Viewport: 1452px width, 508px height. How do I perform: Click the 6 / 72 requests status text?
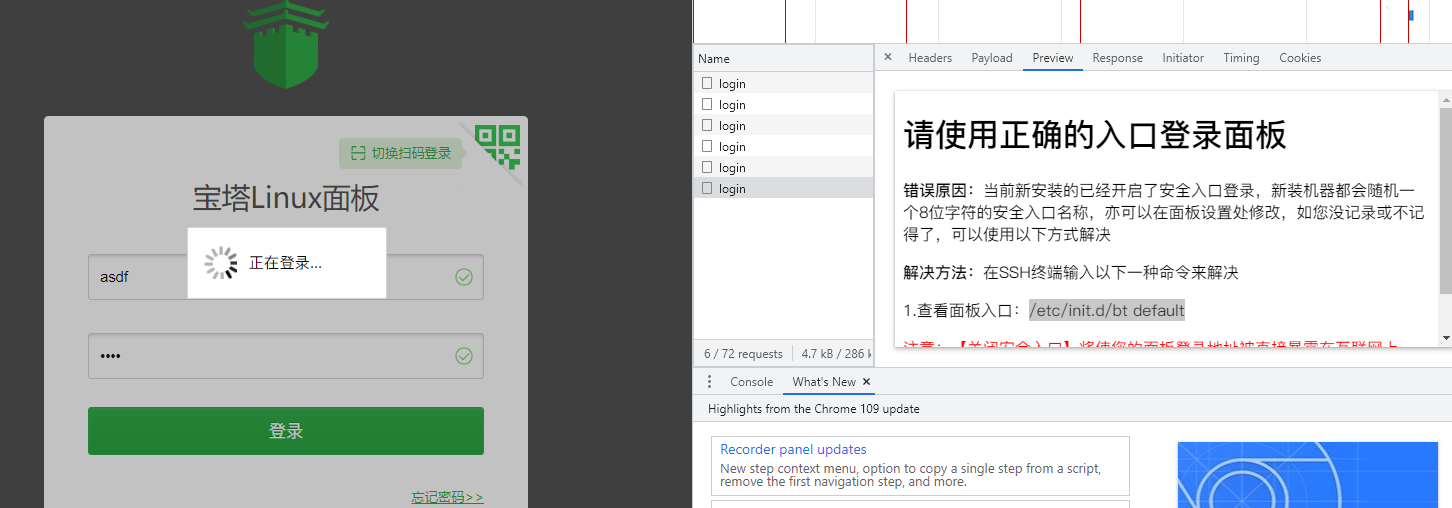click(x=743, y=354)
